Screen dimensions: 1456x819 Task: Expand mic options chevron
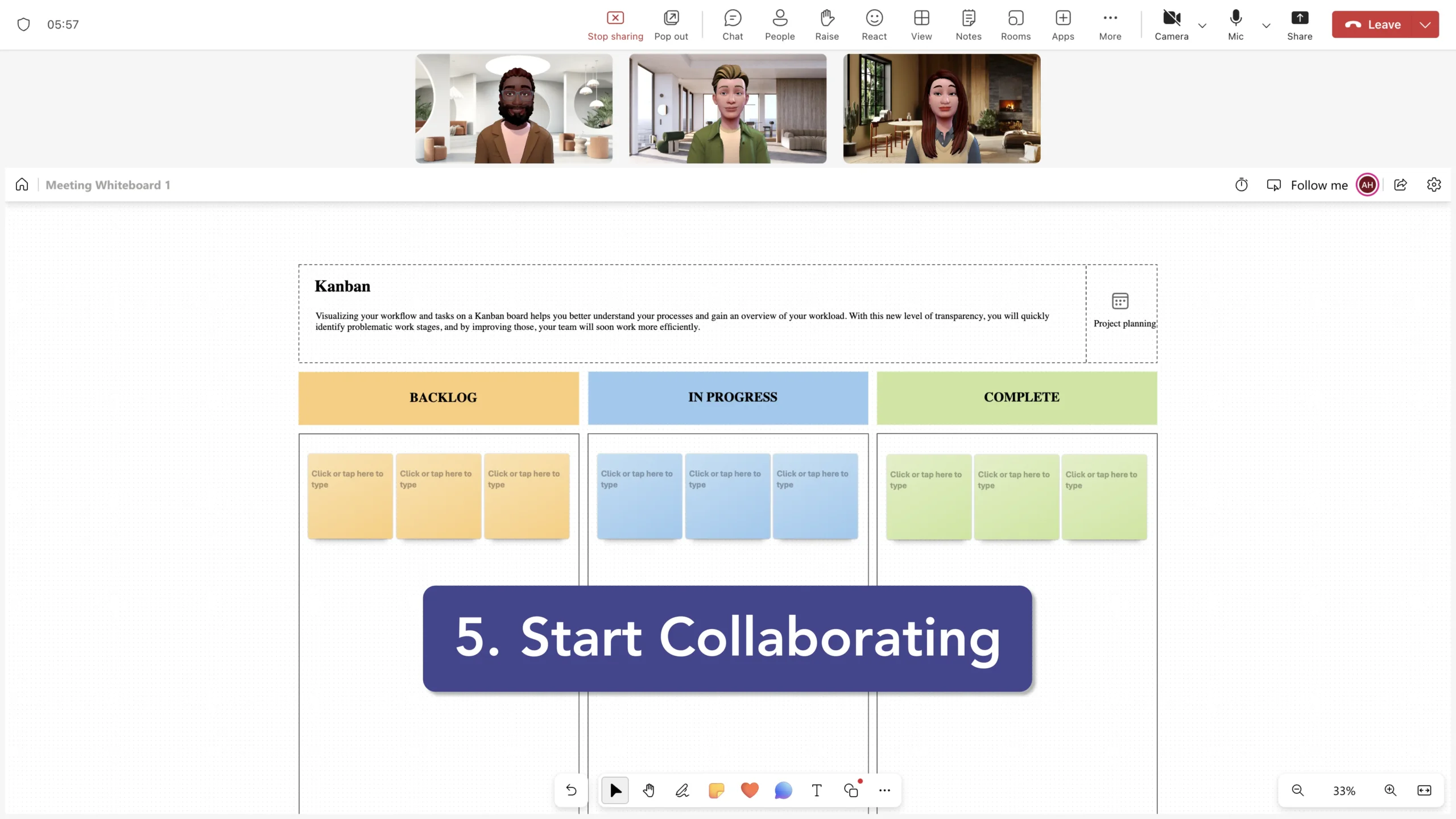coord(1266,26)
